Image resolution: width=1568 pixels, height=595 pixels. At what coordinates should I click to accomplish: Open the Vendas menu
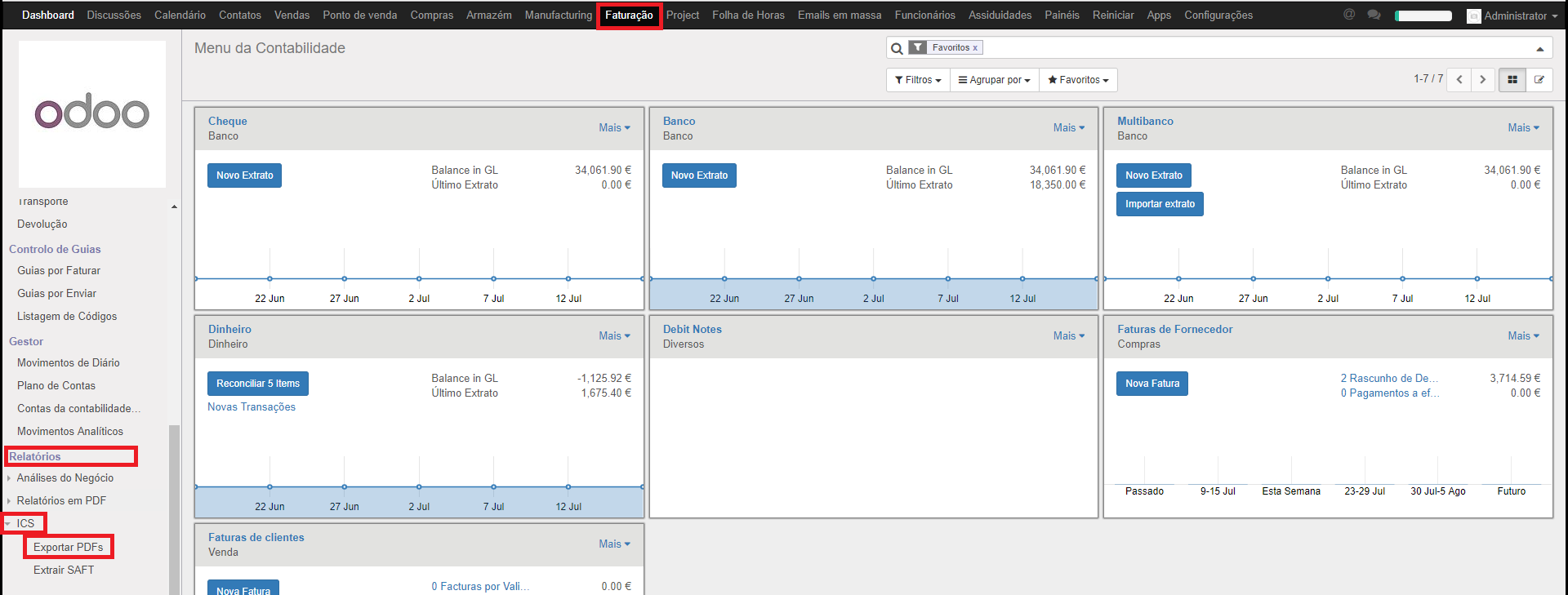click(292, 15)
